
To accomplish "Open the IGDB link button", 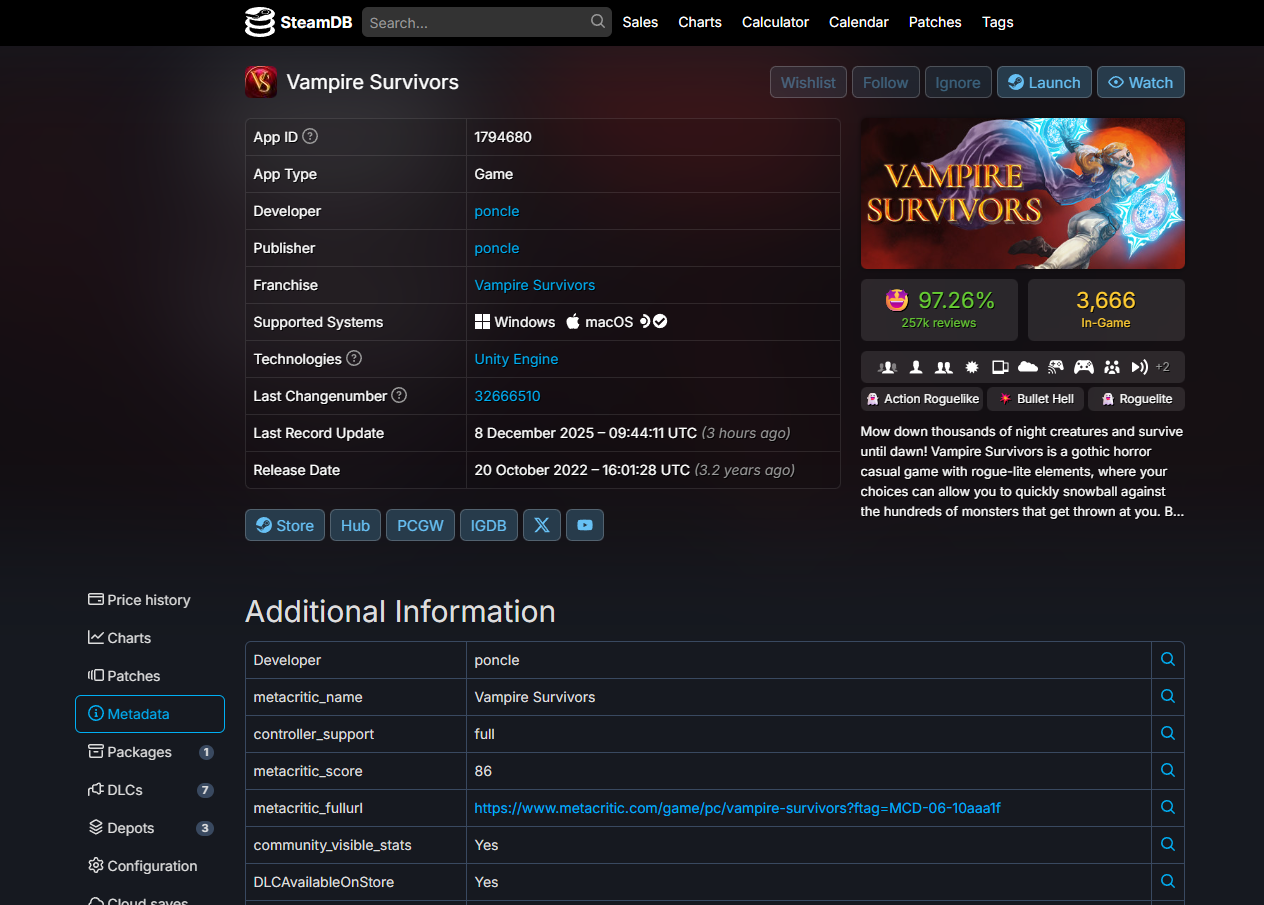I will (489, 525).
